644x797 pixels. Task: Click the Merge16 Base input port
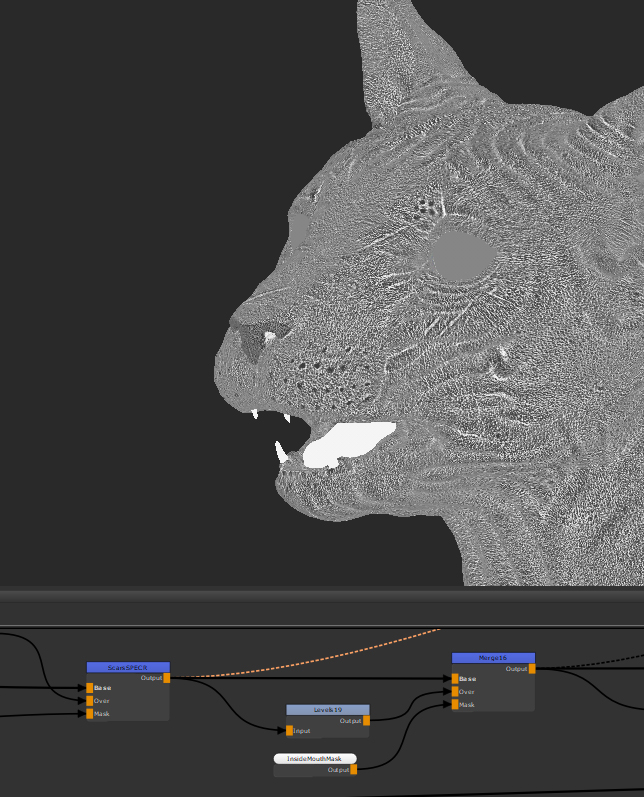click(x=454, y=679)
